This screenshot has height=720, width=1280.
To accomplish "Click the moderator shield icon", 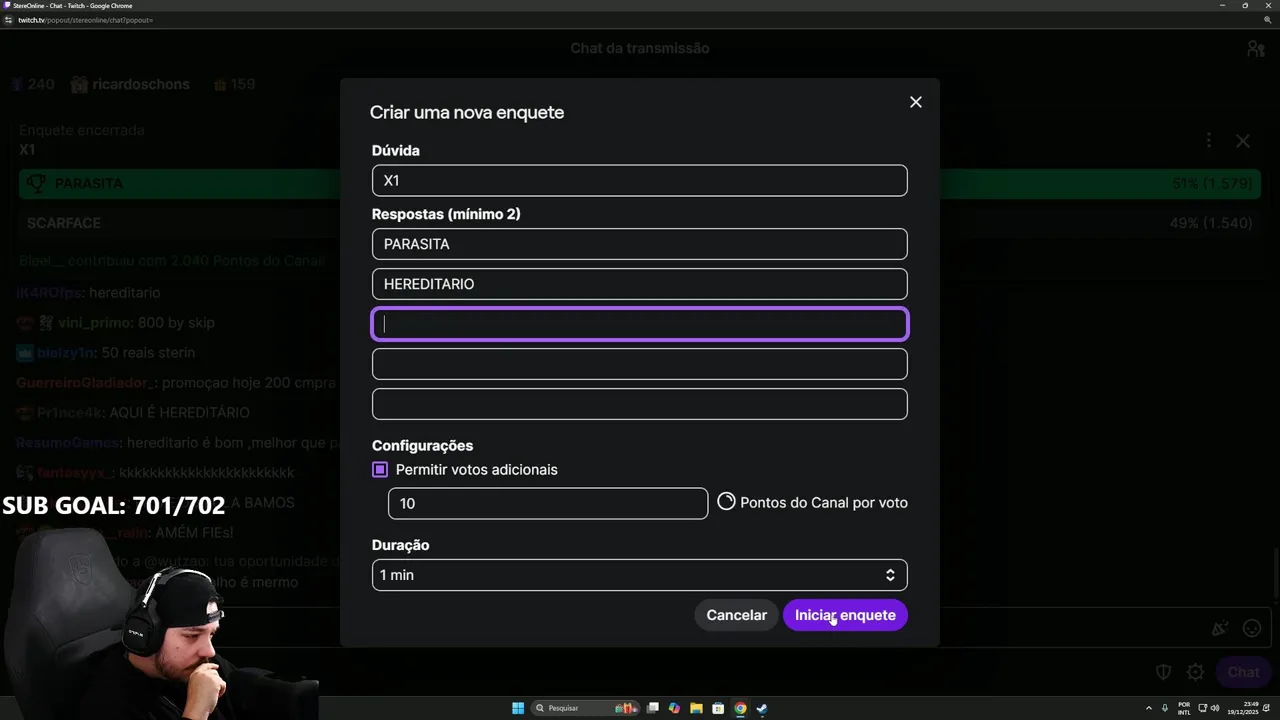I will click(1164, 672).
